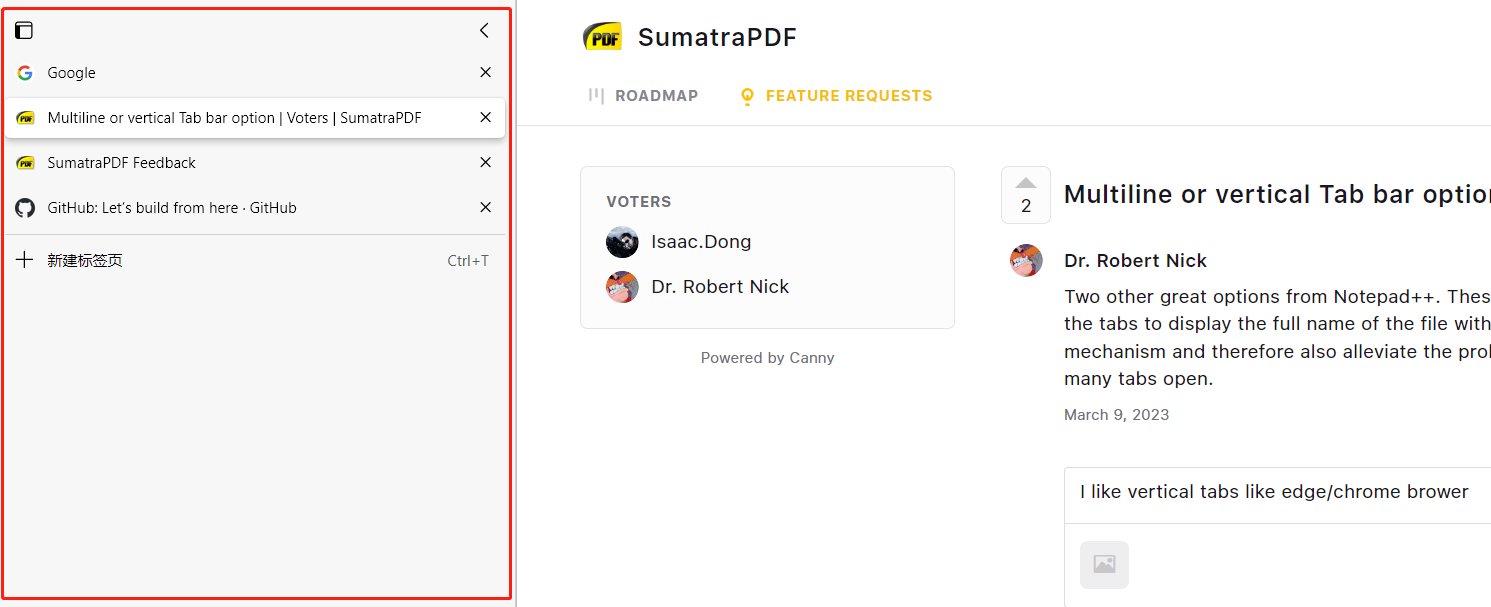Click the SumatraPDF Feedback tab favicon
Viewport: 1491px width, 607px height.
tap(25, 163)
